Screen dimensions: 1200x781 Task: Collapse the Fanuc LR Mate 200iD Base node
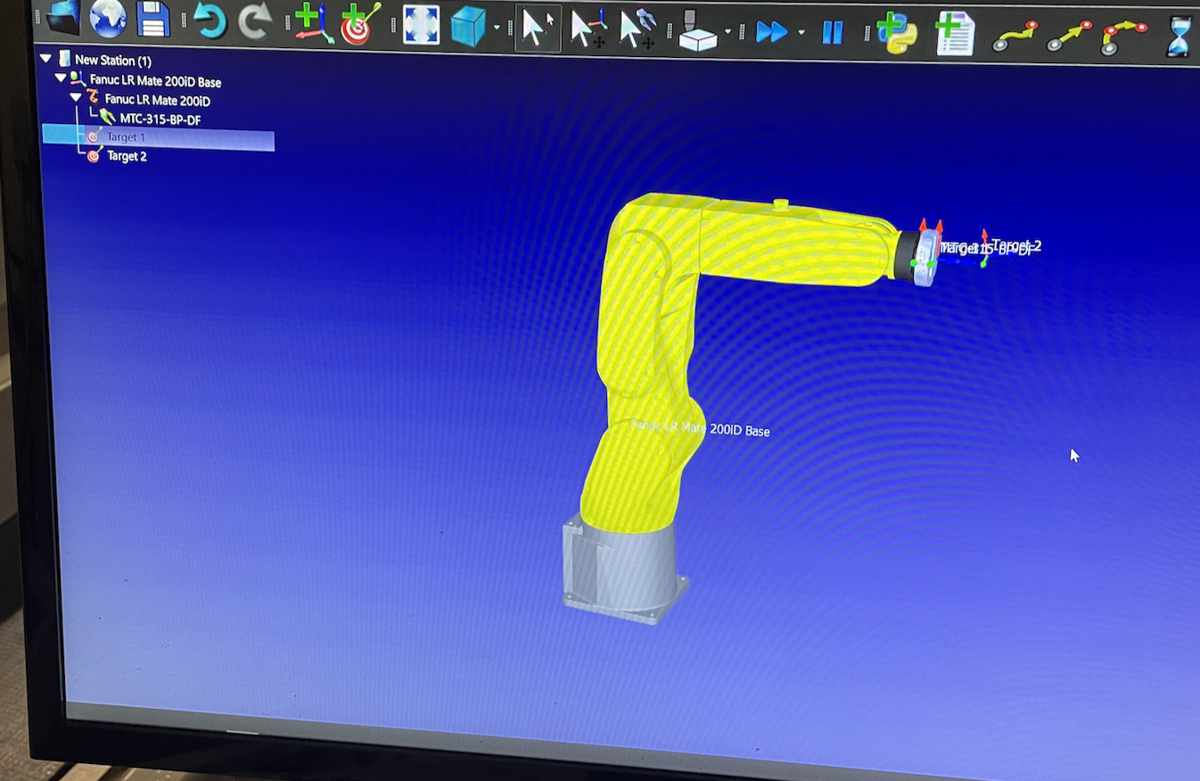tap(60, 78)
